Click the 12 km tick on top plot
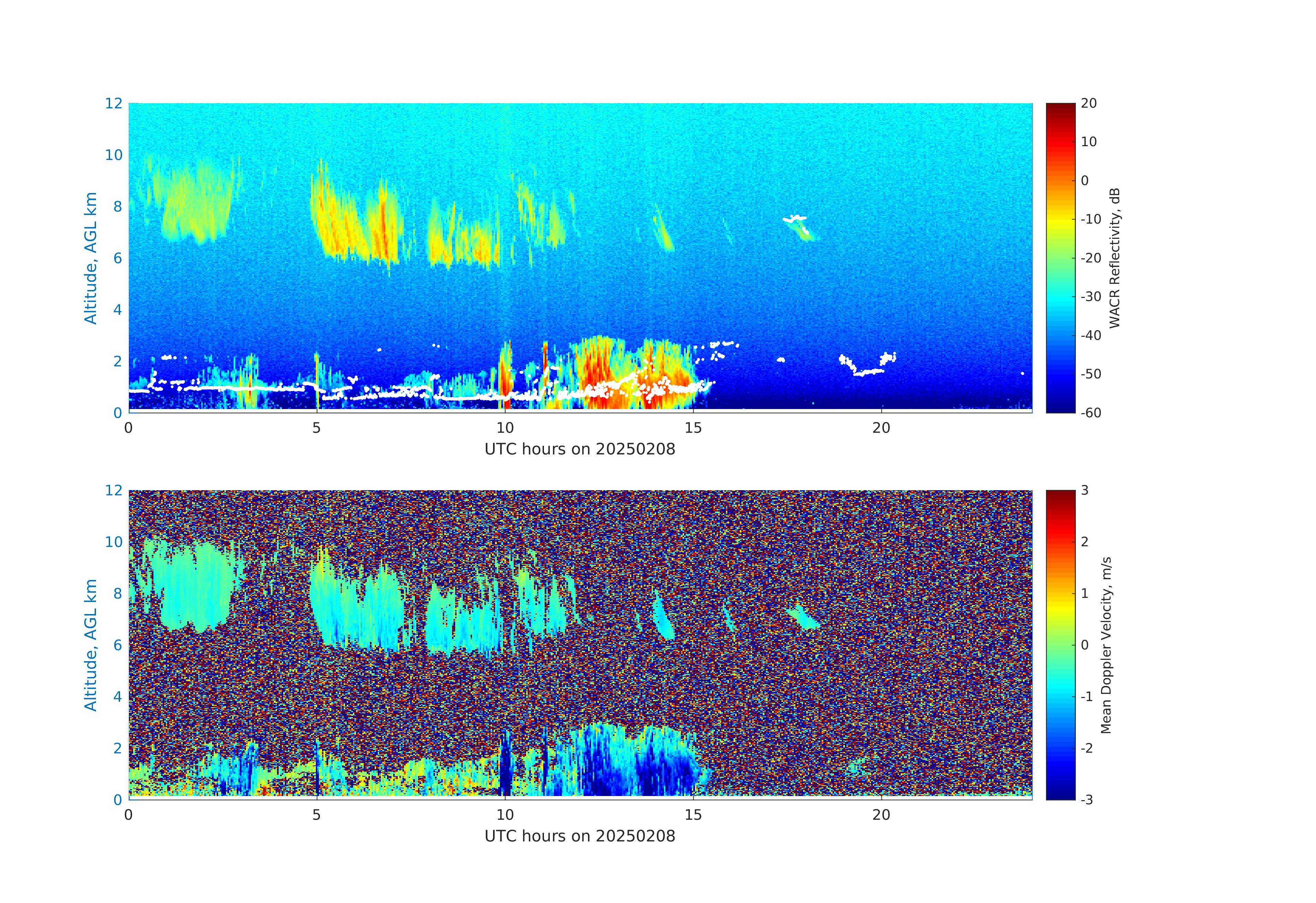1316x903 pixels. (113, 104)
